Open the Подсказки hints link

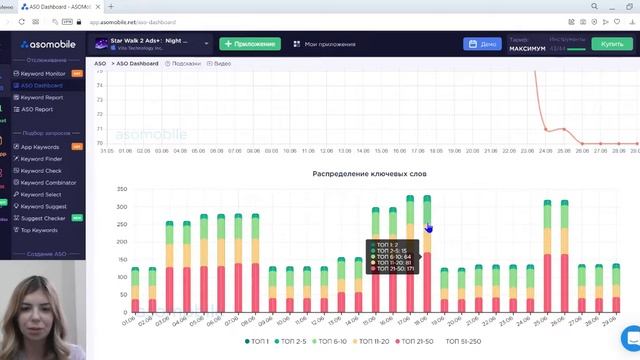click(x=183, y=64)
